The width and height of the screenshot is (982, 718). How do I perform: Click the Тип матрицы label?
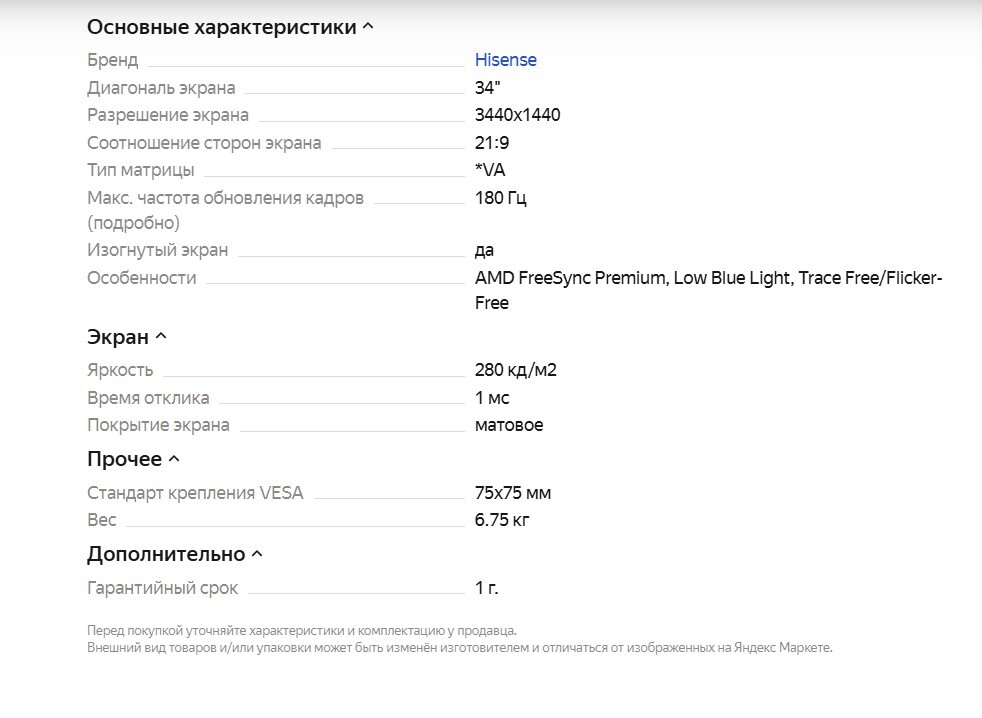click(x=140, y=170)
